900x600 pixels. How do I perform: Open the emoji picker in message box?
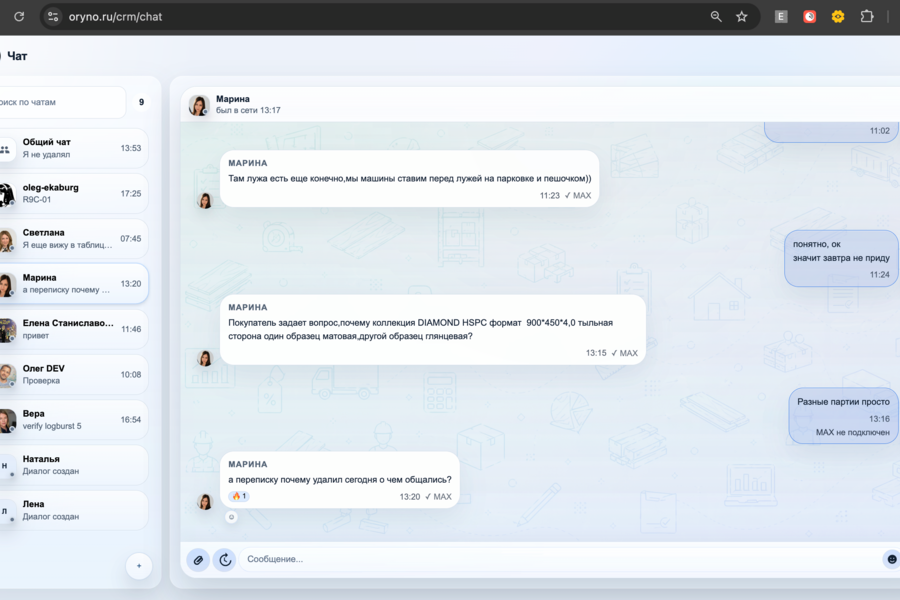click(891, 559)
